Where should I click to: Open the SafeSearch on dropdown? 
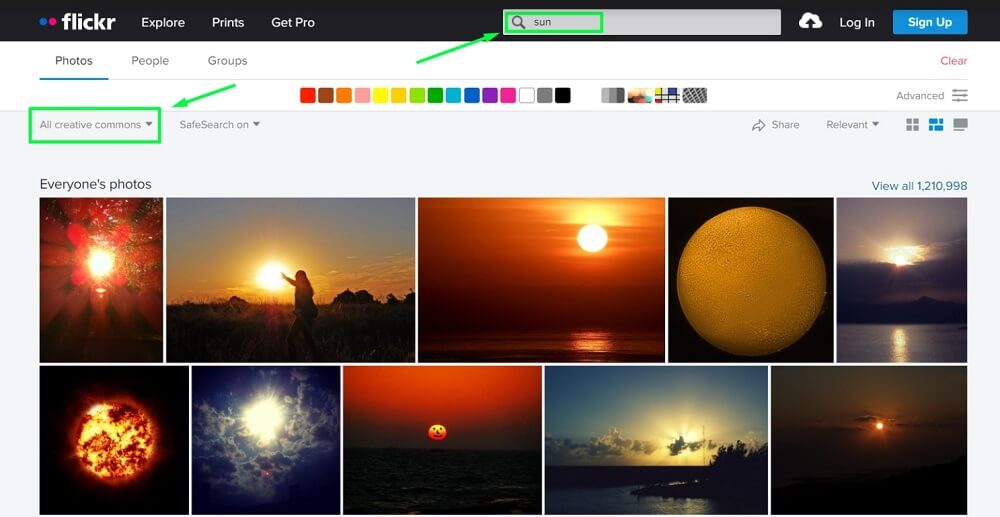pyautogui.click(x=219, y=125)
